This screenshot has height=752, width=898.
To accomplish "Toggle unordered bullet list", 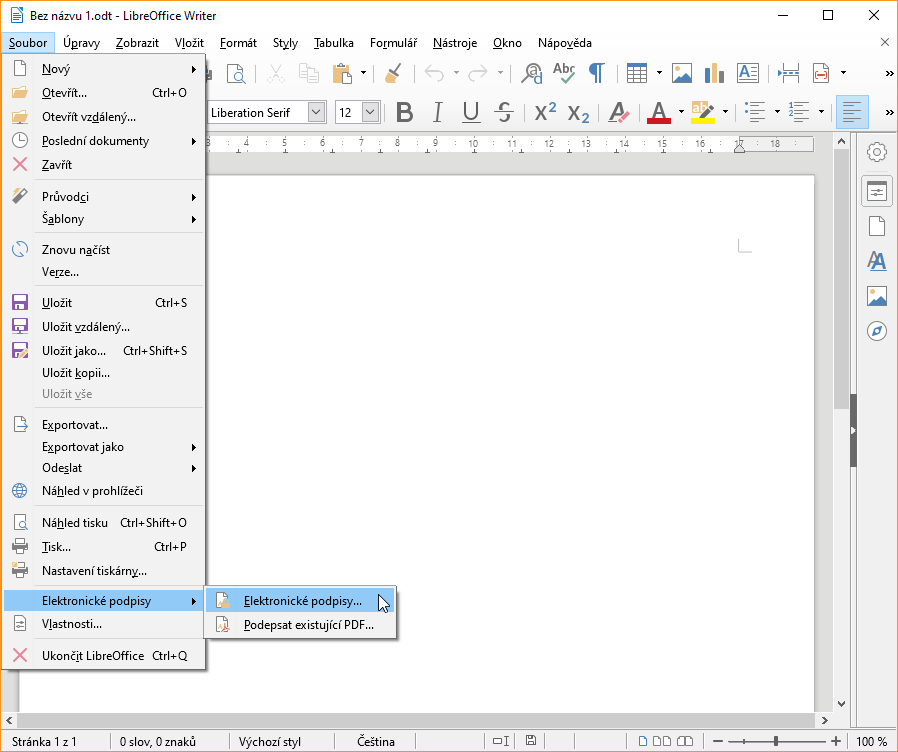I will [x=755, y=112].
